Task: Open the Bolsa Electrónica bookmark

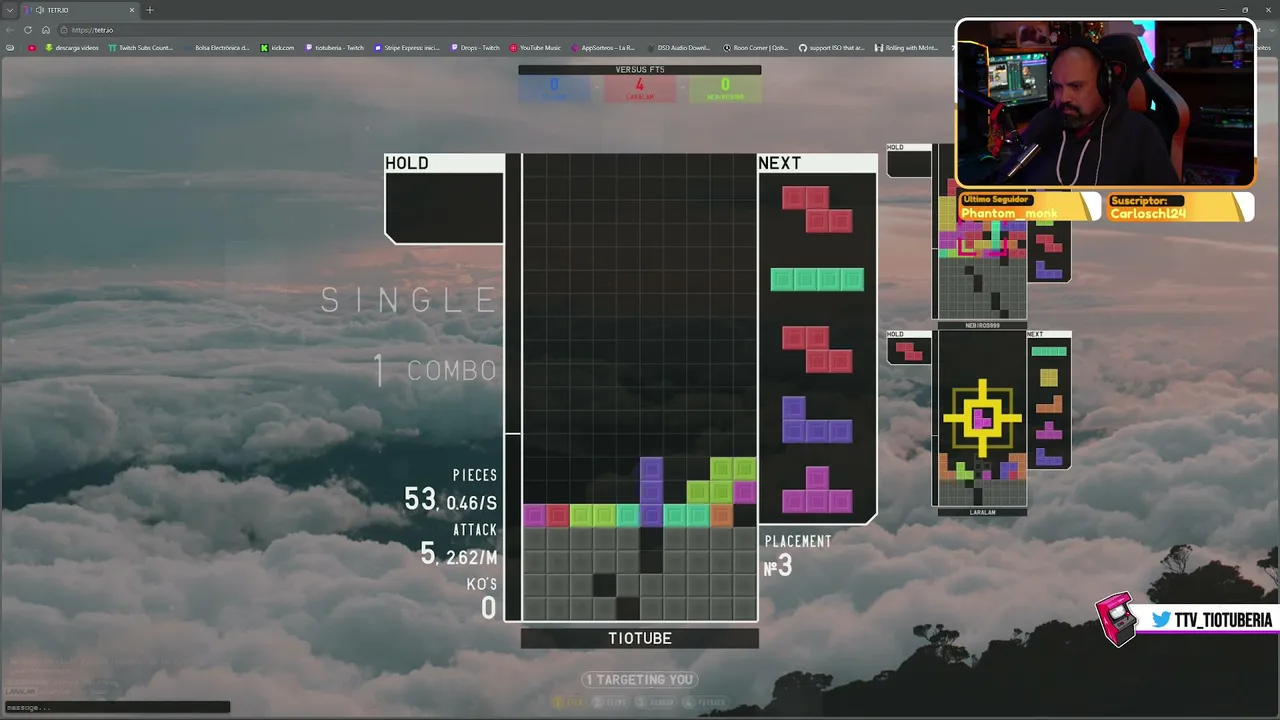Action: point(217,48)
